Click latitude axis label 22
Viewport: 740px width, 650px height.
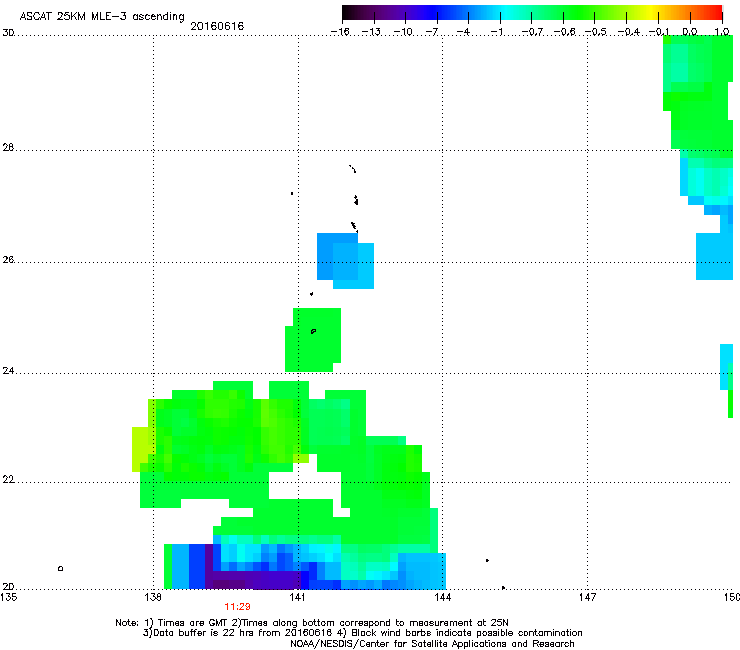pyautogui.click(x=8, y=480)
